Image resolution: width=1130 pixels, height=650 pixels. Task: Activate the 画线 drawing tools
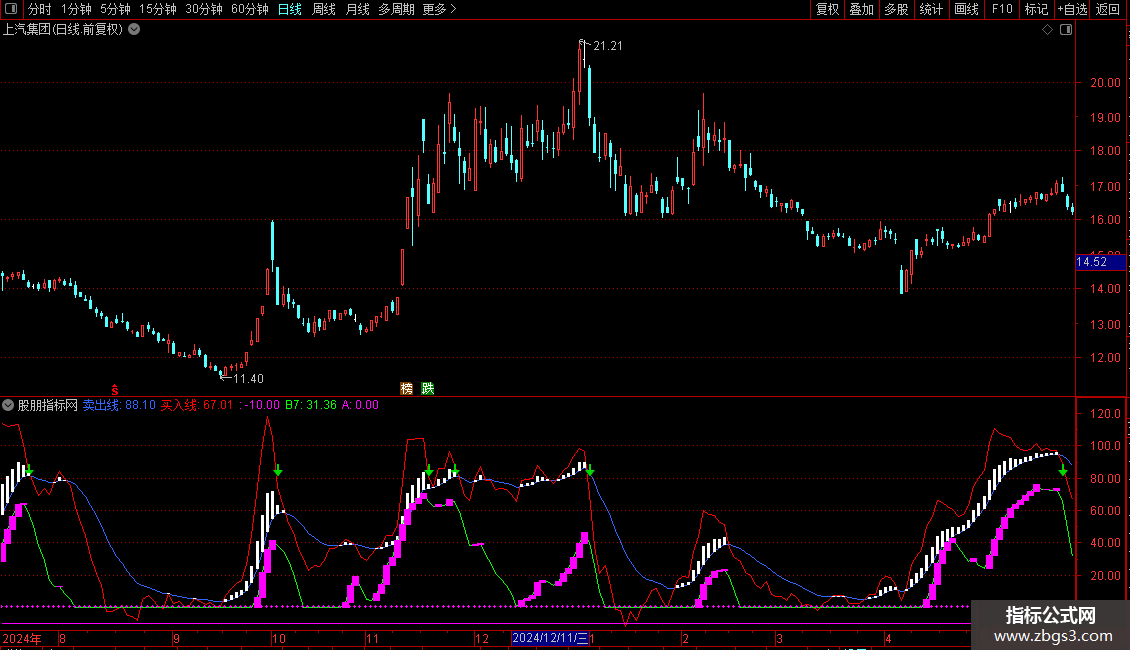click(x=966, y=9)
